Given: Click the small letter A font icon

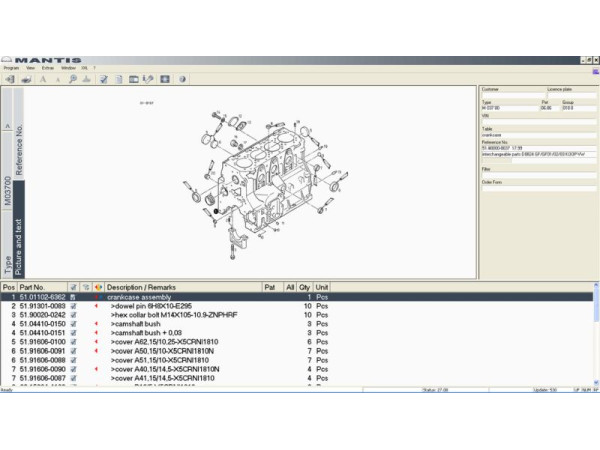Looking at the screenshot, I should tap(59, 78).
